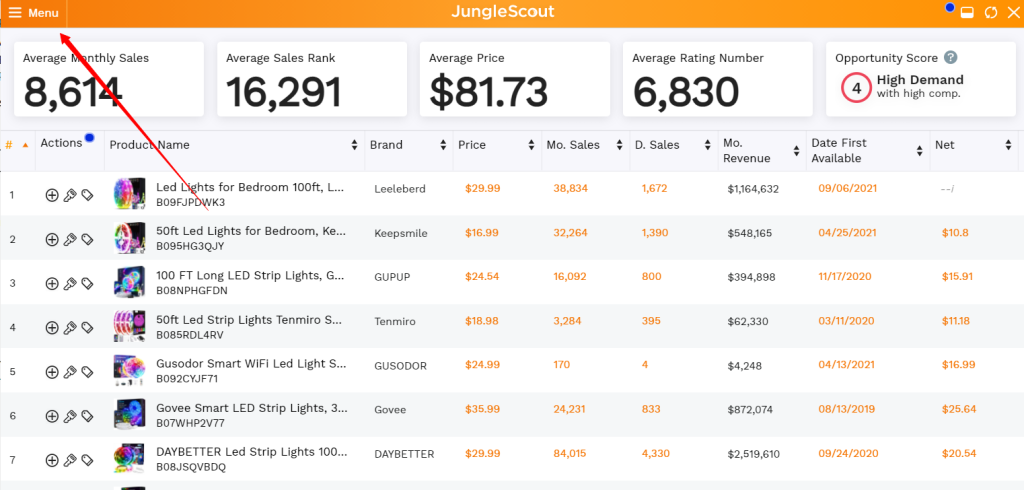Click the tag icon for DAYBETTER row

(x=87, y=460)
